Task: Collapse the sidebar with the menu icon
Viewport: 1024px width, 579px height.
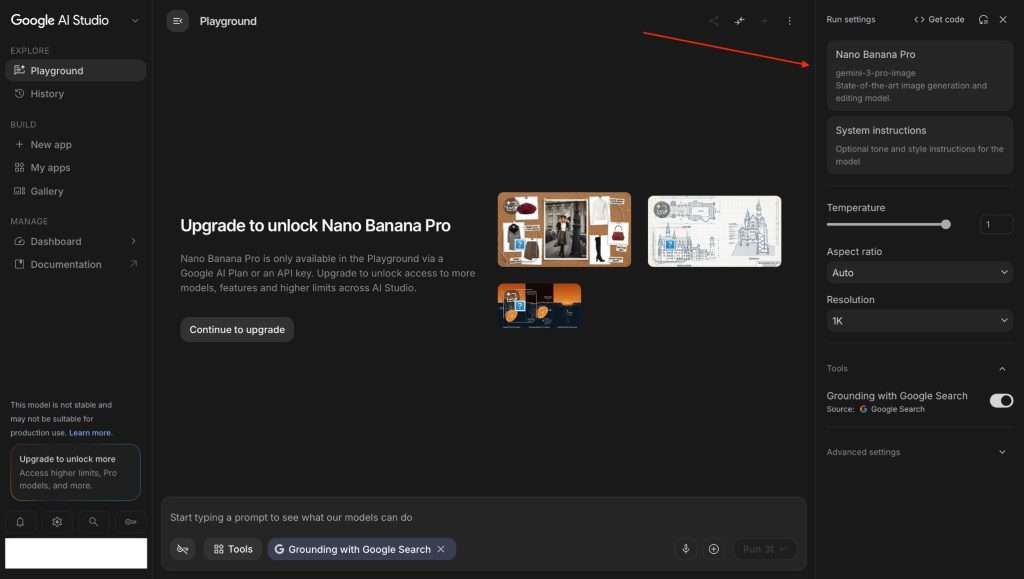Action: [x=177, y=21]
